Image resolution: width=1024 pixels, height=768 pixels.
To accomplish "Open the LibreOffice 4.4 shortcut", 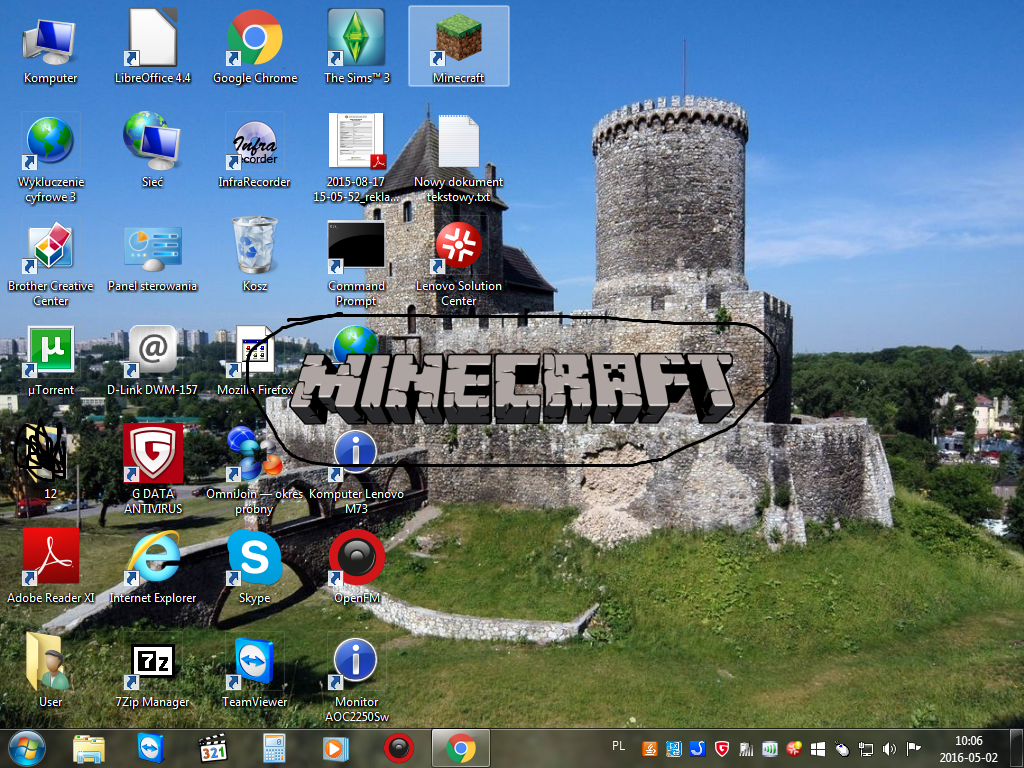I will click(152, 40).
